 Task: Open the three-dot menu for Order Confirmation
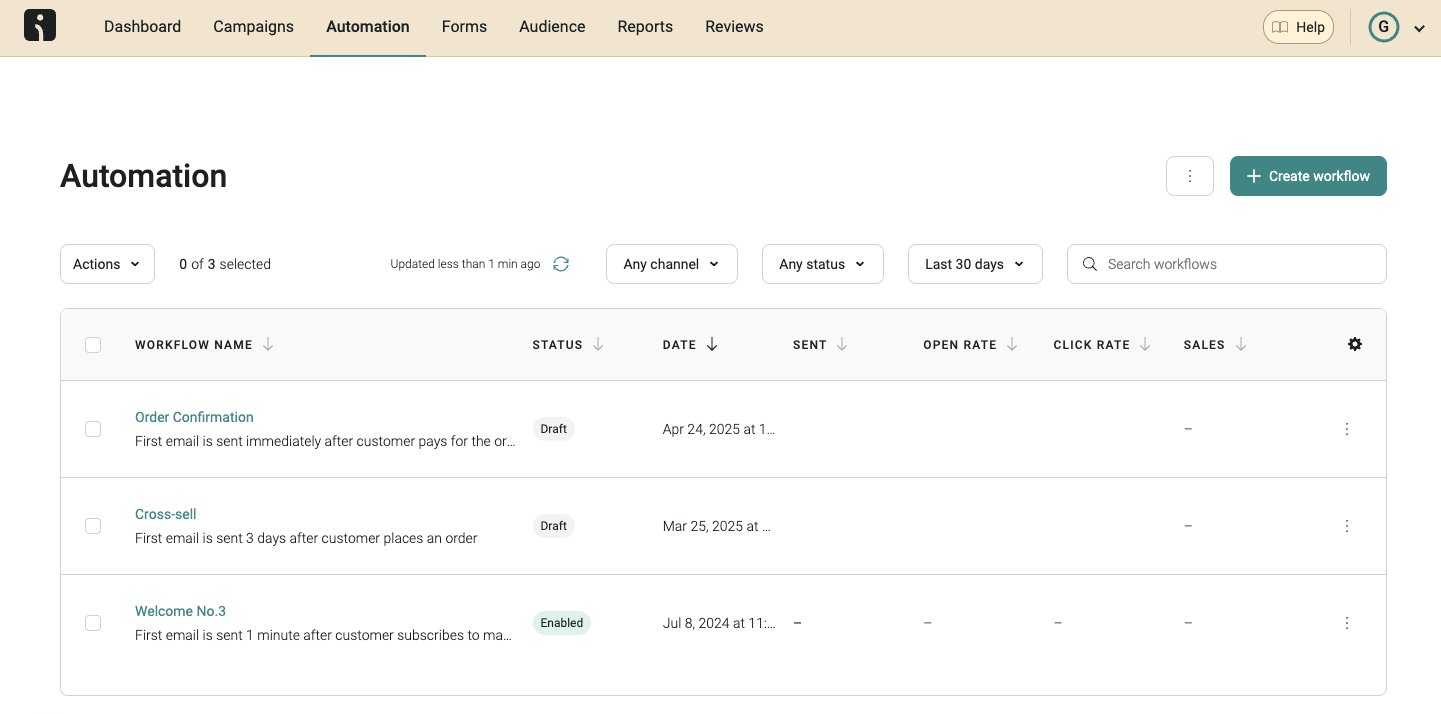[x=1347, y=429]
